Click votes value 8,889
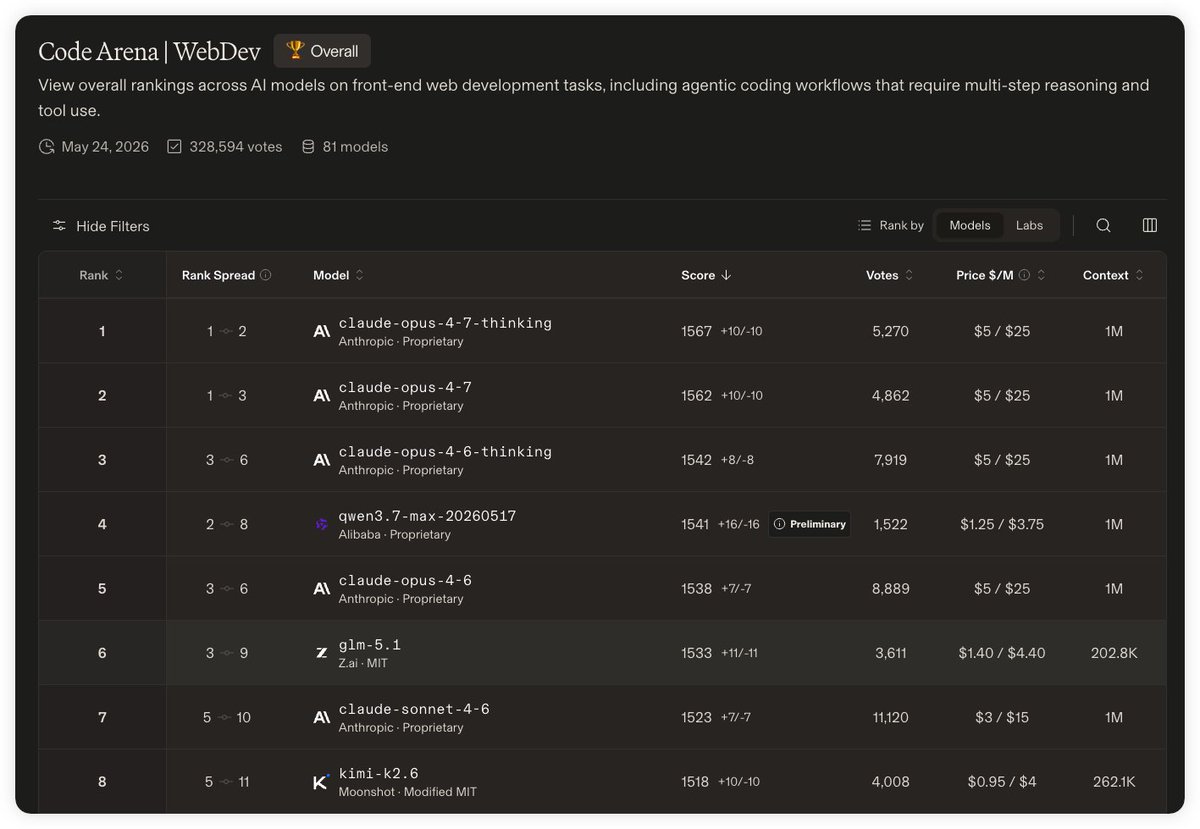Viewport: 1200px width, 829px height. click(x=890, y=589)
